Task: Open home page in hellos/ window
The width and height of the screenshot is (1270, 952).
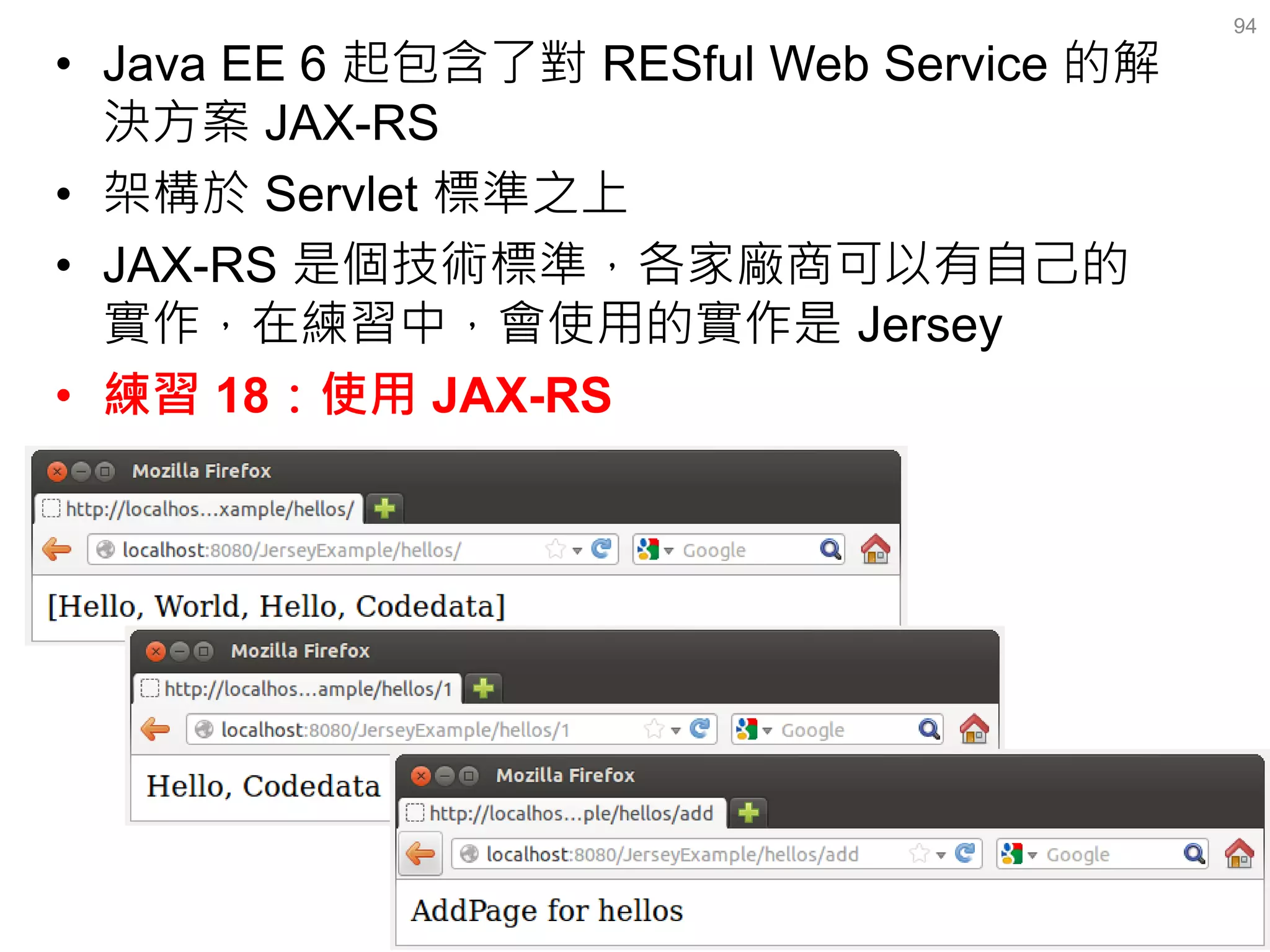Action: [x=876, y=549]
